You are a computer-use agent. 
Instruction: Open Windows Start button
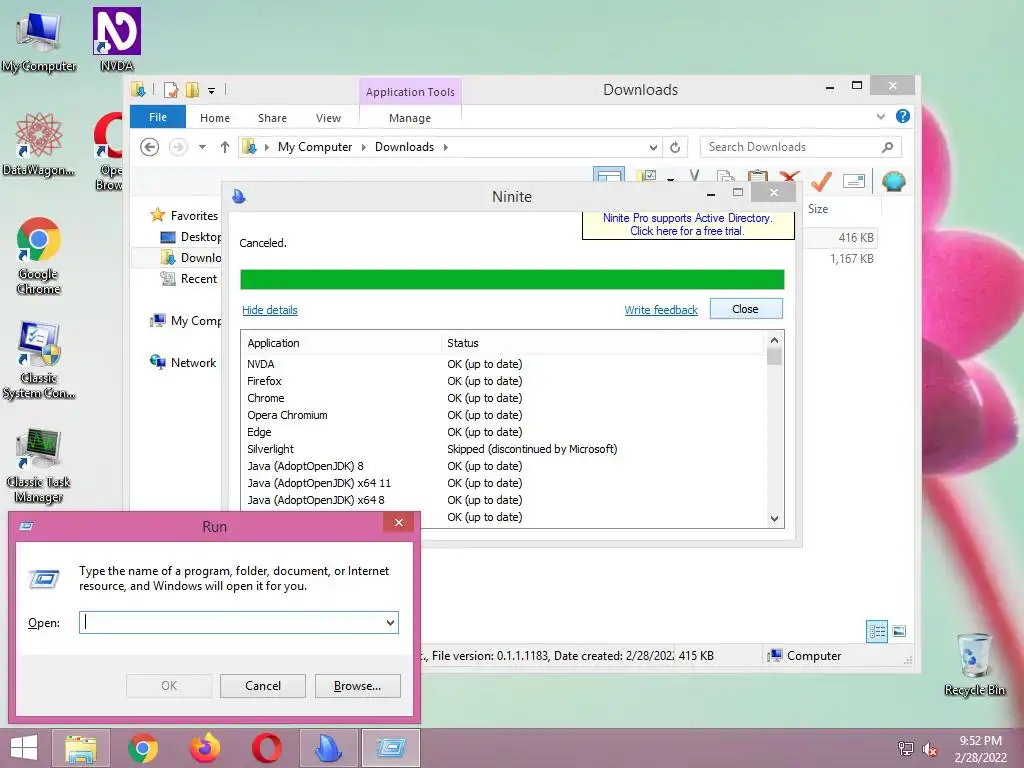(x=24, y=748)
